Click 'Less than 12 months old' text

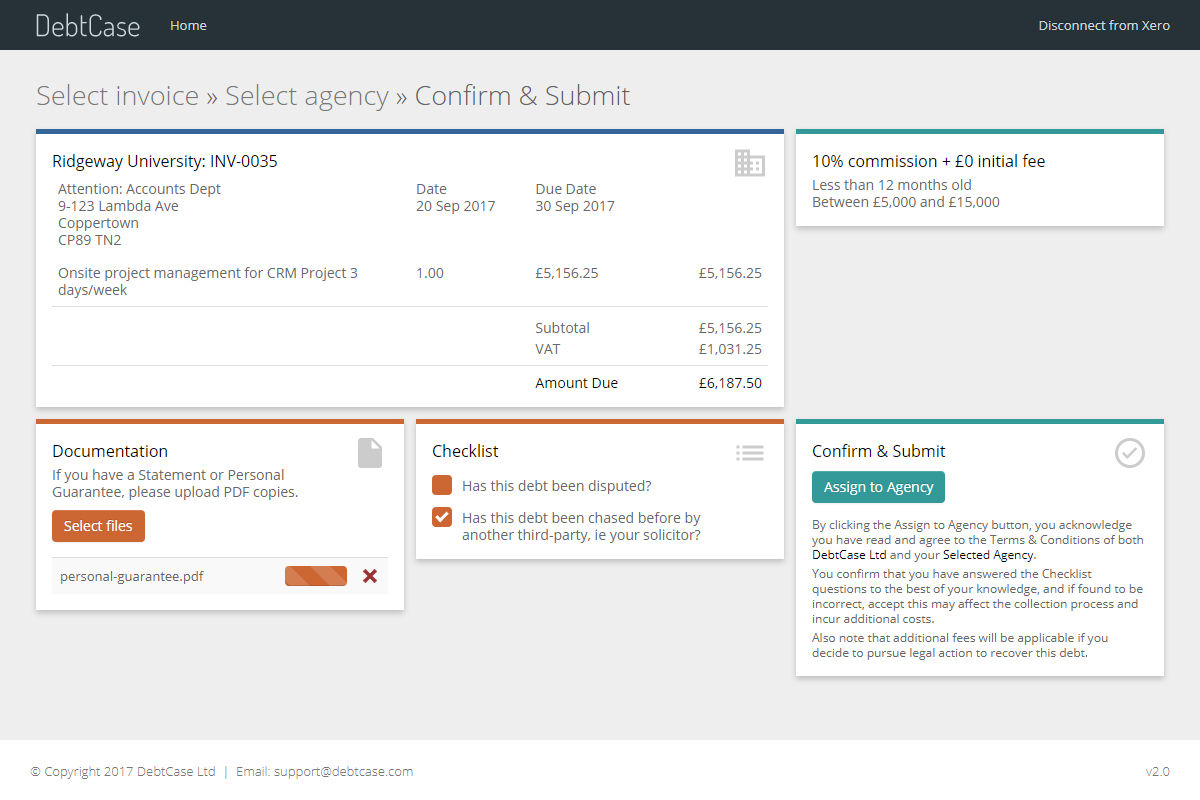point(892,185)
